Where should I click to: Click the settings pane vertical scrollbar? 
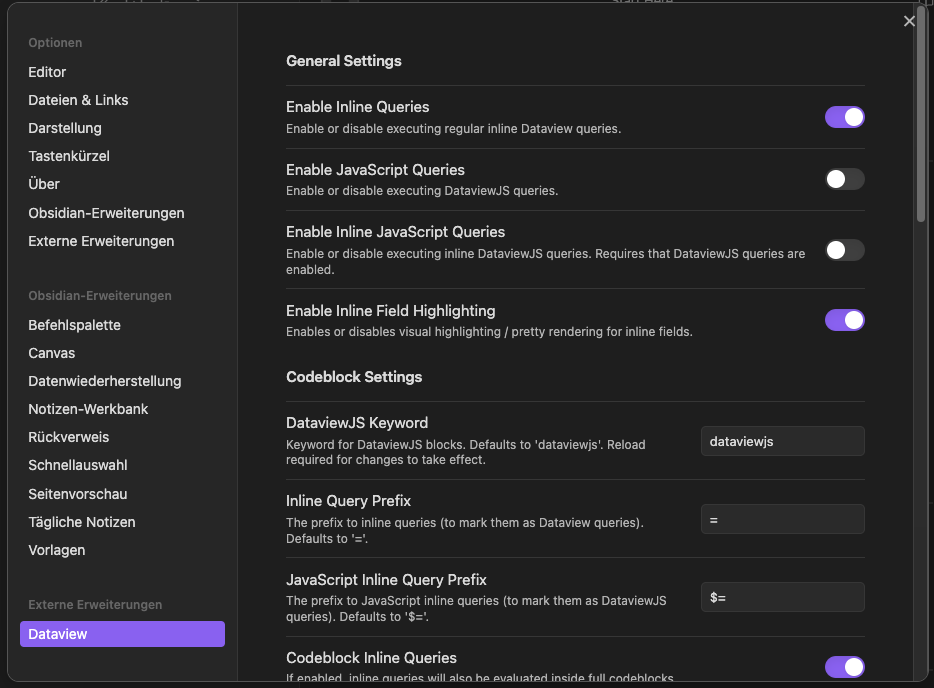[x=921, y=113]
